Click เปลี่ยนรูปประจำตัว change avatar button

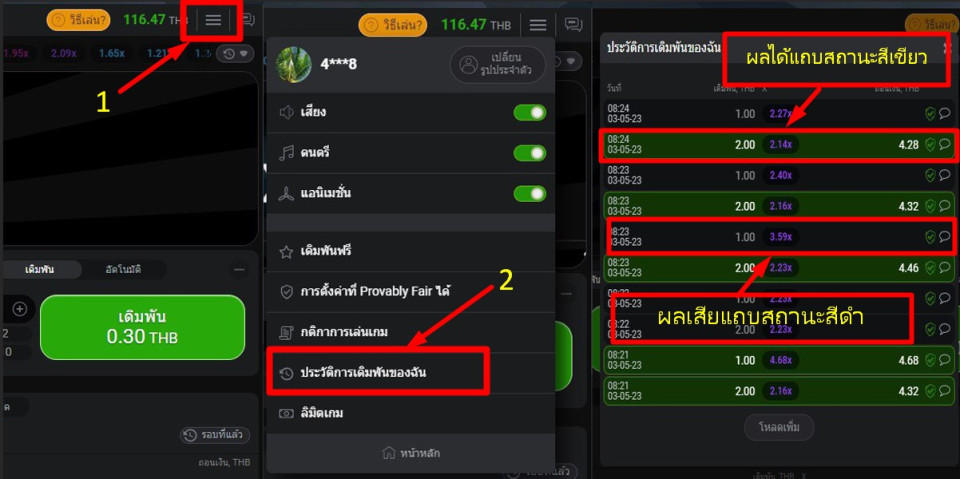click(x=497, y=64)
